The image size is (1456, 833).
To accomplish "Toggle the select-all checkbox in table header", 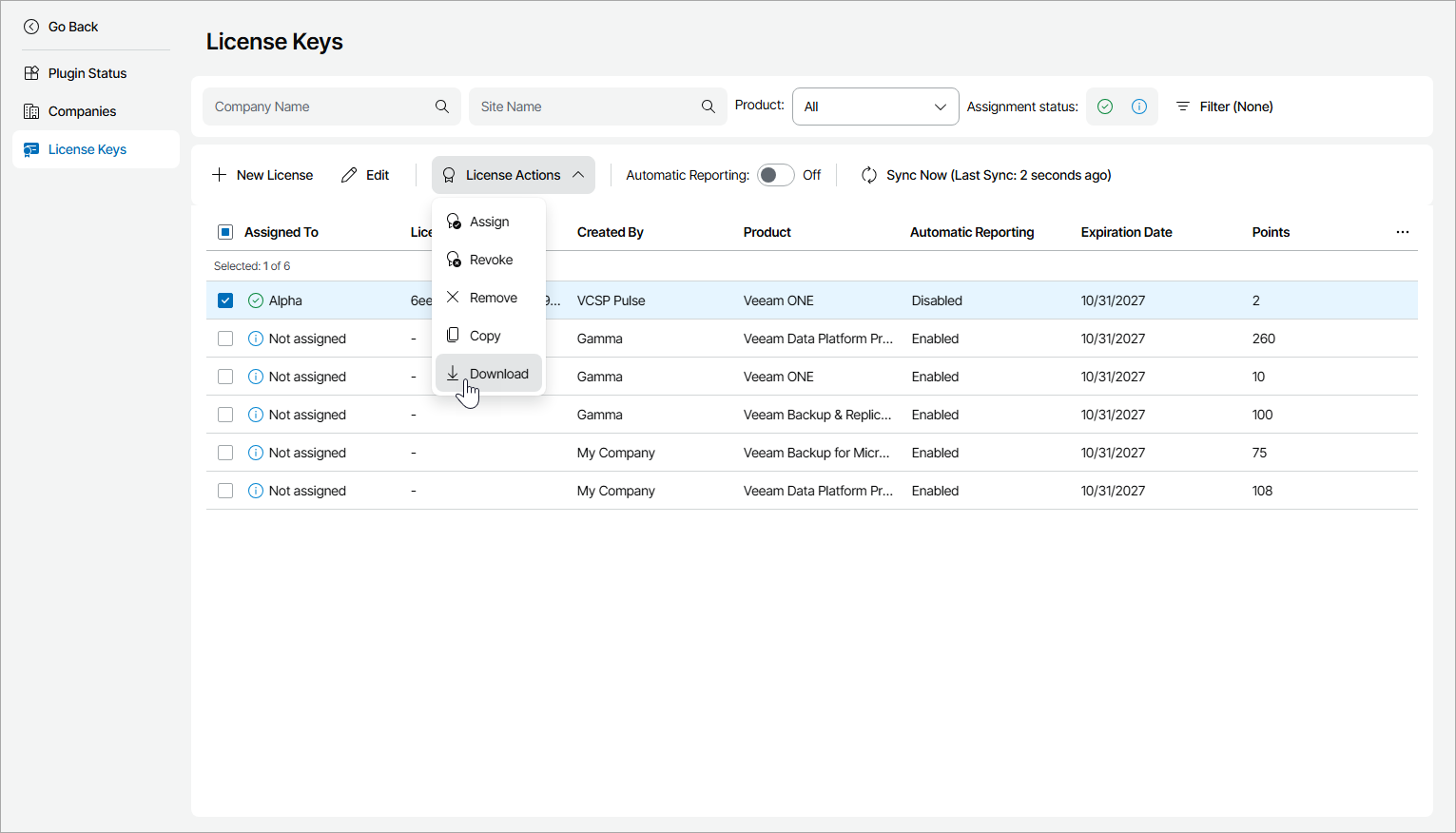I will pos(225,232).
